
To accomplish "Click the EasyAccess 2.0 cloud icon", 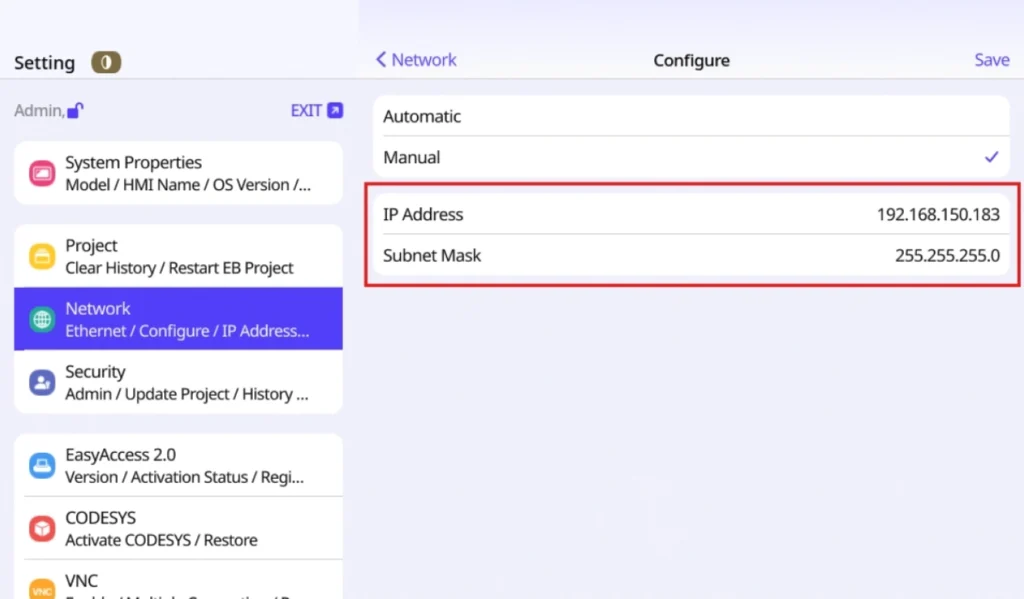I will click(41, 465).
